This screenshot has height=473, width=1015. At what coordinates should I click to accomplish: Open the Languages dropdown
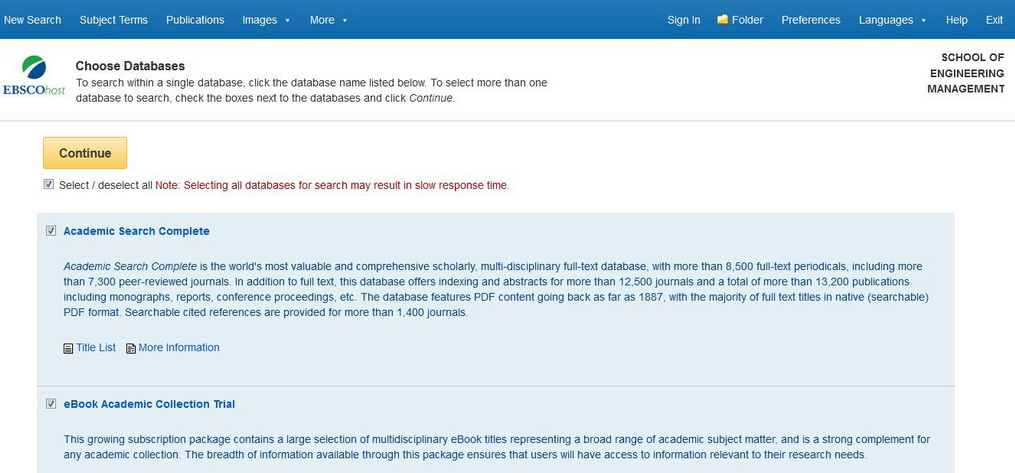[x=892, y=20]
